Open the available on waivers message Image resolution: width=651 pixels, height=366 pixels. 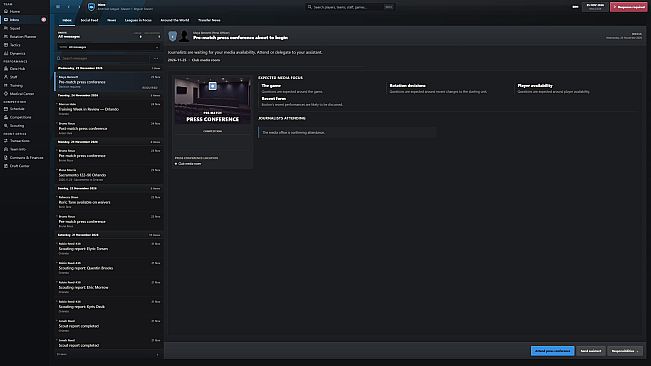point(109,202)
